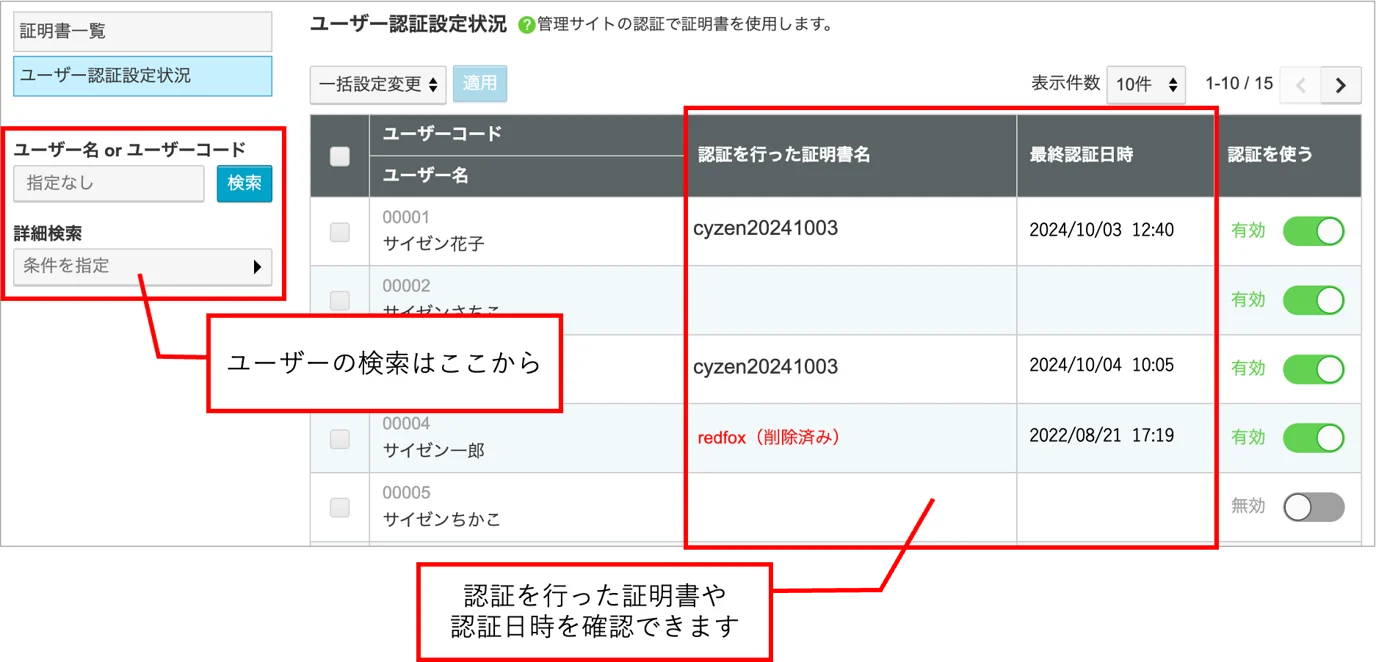This screenshot has width=1376, height=662.
Task: Click the 適用 button
Action: pos(480,84)
